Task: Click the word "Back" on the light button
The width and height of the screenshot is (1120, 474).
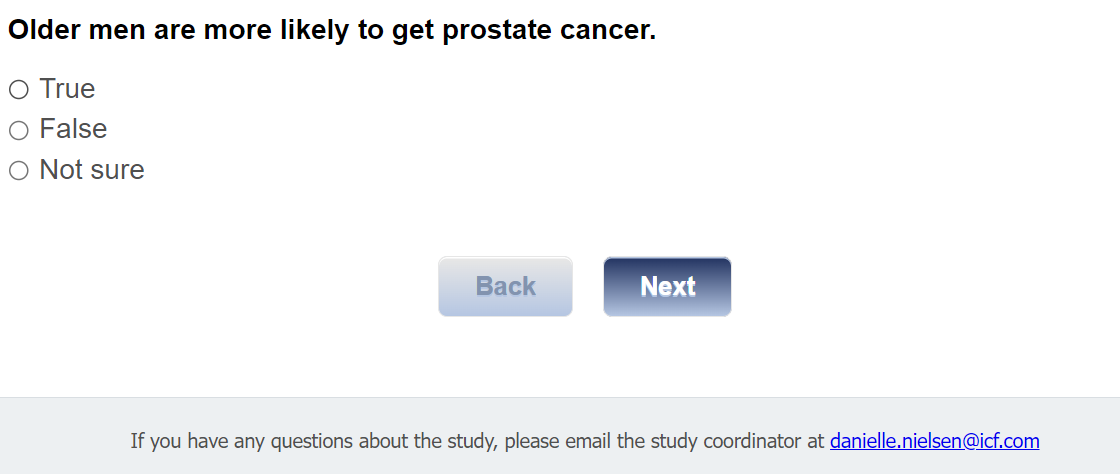Action: tap(505, 287)
